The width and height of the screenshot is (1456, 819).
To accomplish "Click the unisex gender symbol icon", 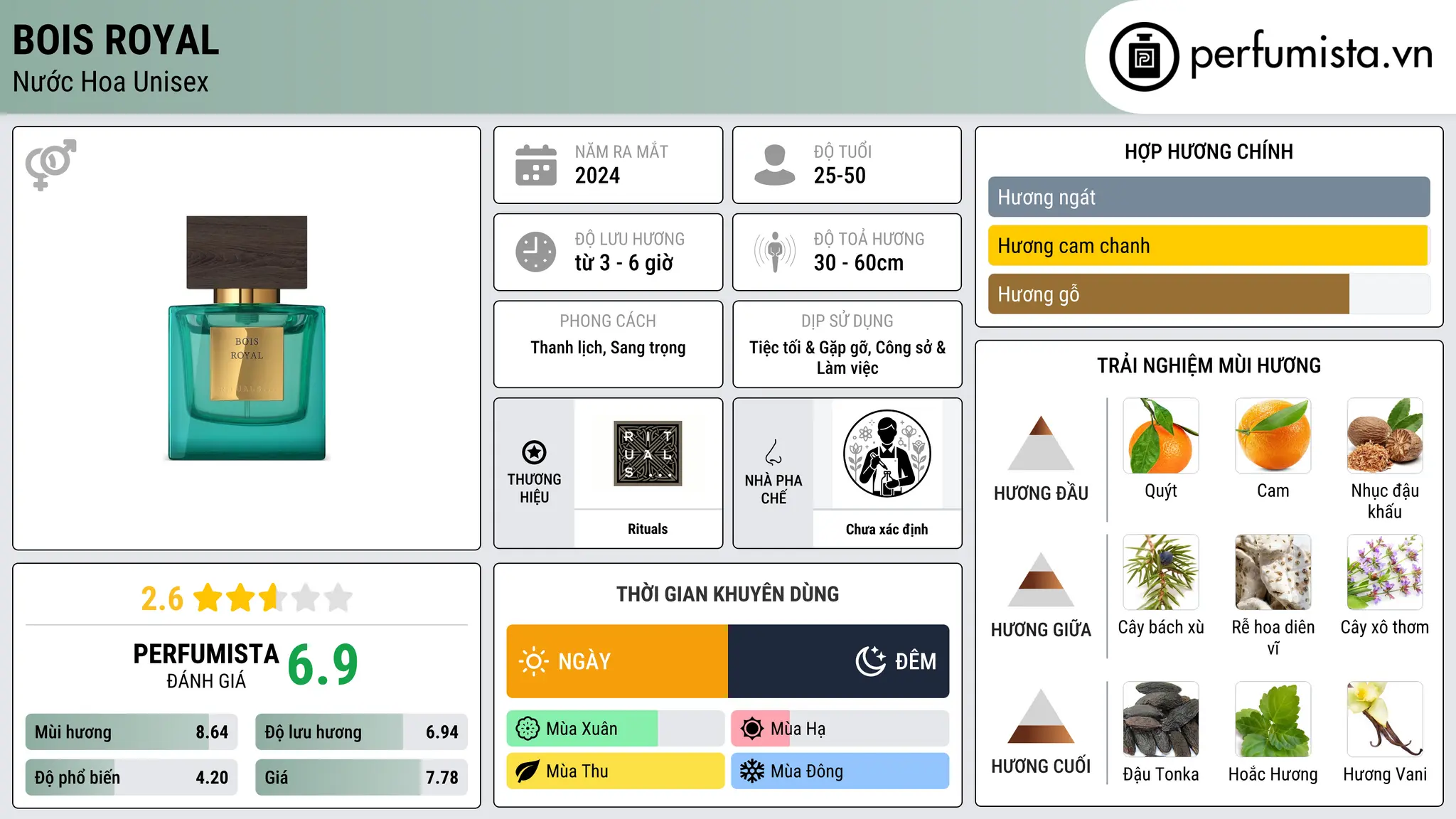I will [50, 164].
